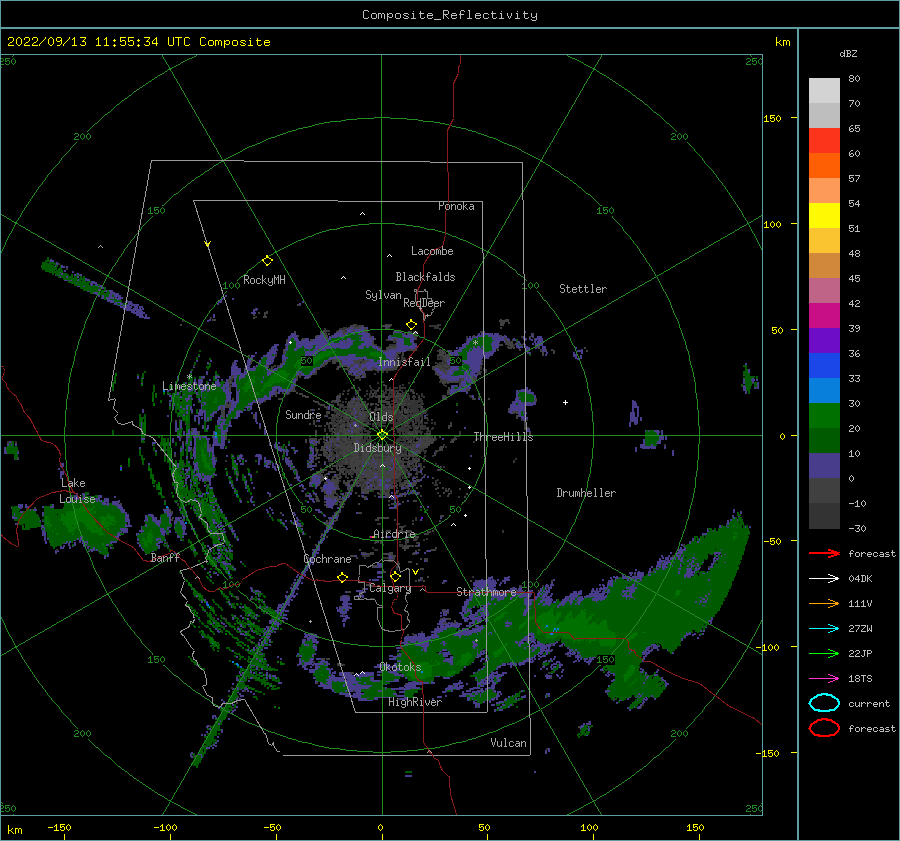Screen dimensions: 900x841
Task: Click the magenta 18TS arrow icon
Action: 824,679
